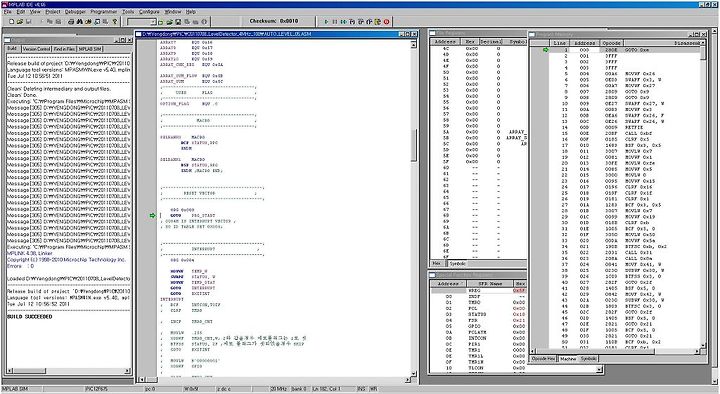This screenshot has height=394, width=720.
Task: Click the debugger Halt pause icon
Action: pyautogui.click(x=335, y=22)
